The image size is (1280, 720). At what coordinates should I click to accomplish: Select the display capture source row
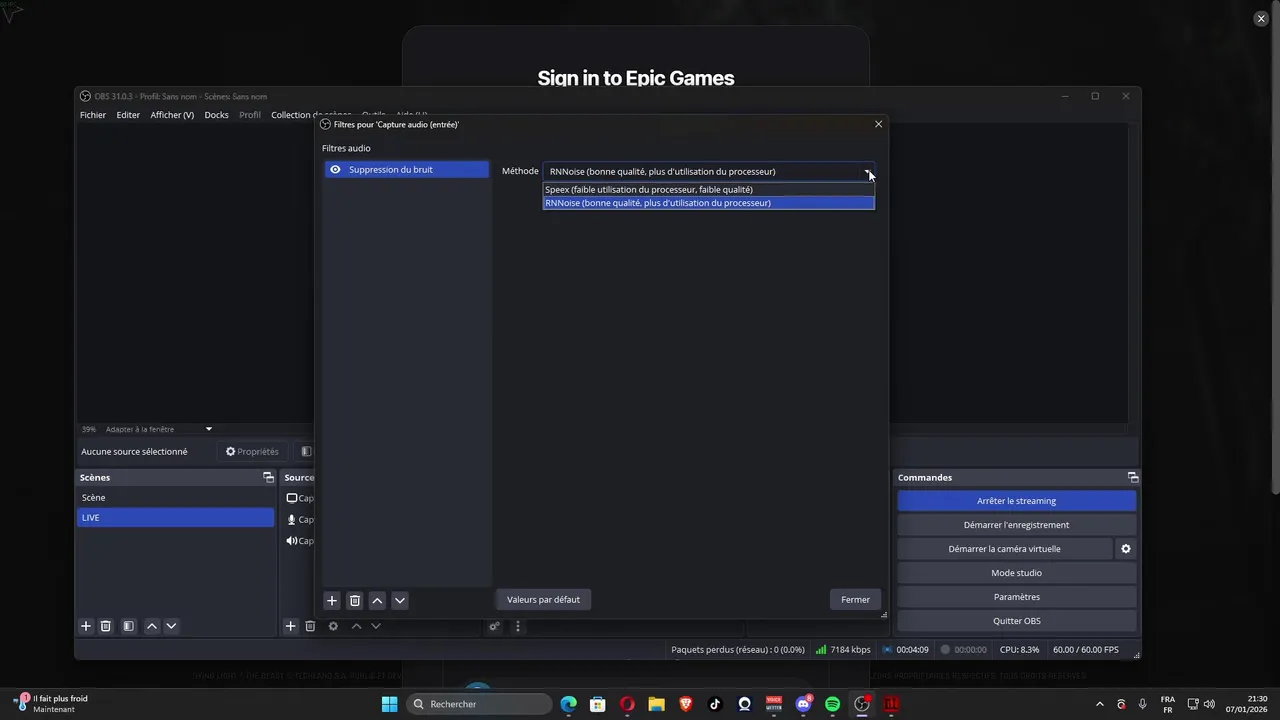pyautogui.click(x=300, y=498)
